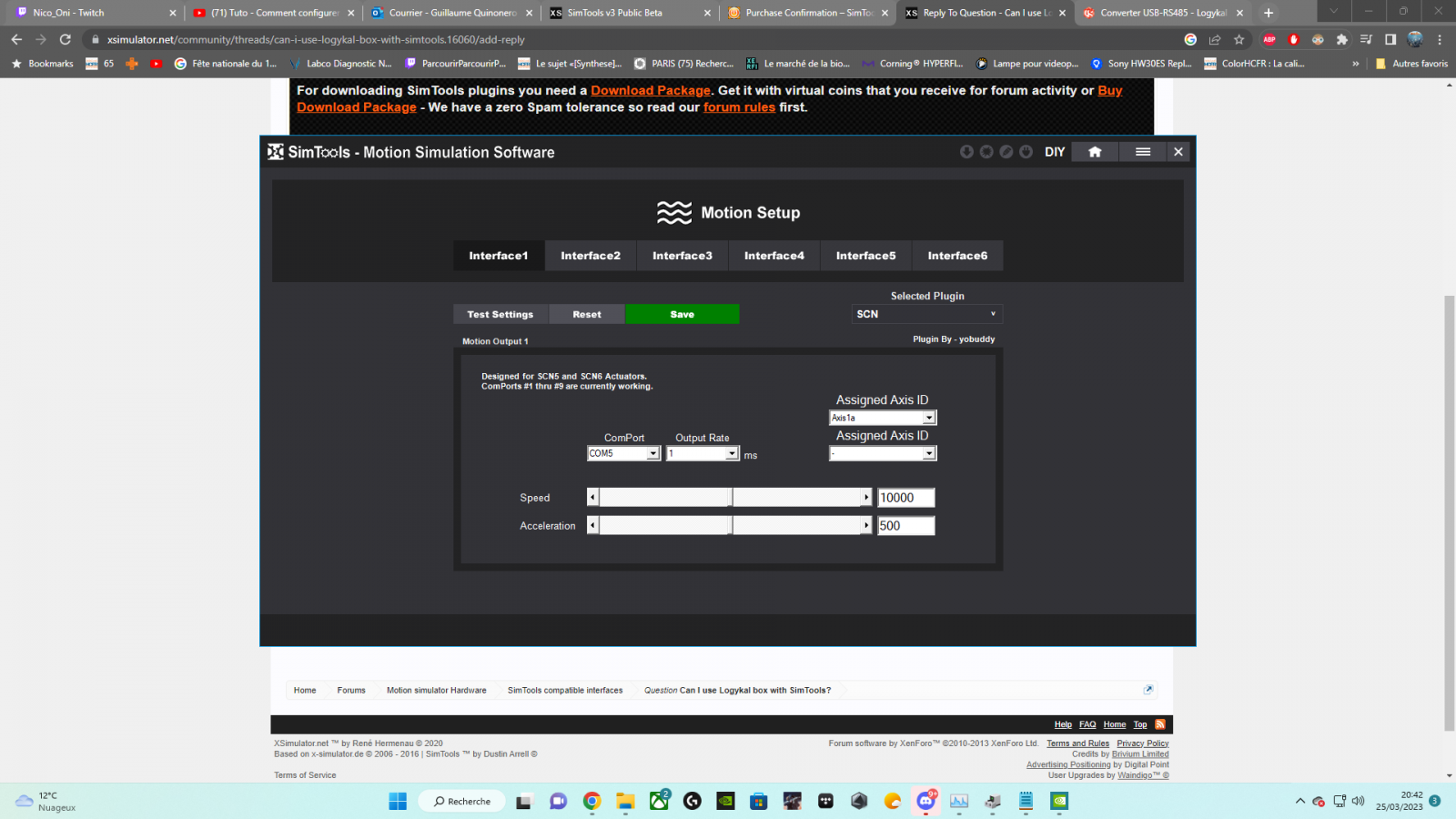
Task: Click the Speed slider right arrow
Action: [866, 498]
